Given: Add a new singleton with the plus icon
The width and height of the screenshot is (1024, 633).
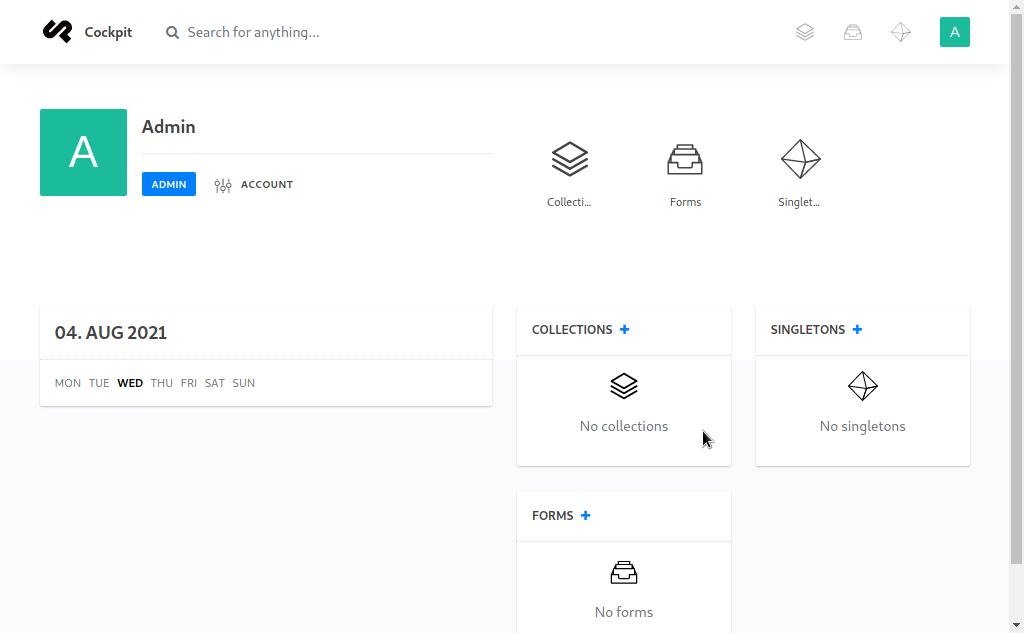Looking at the screenshot, I should coord(857,329).
